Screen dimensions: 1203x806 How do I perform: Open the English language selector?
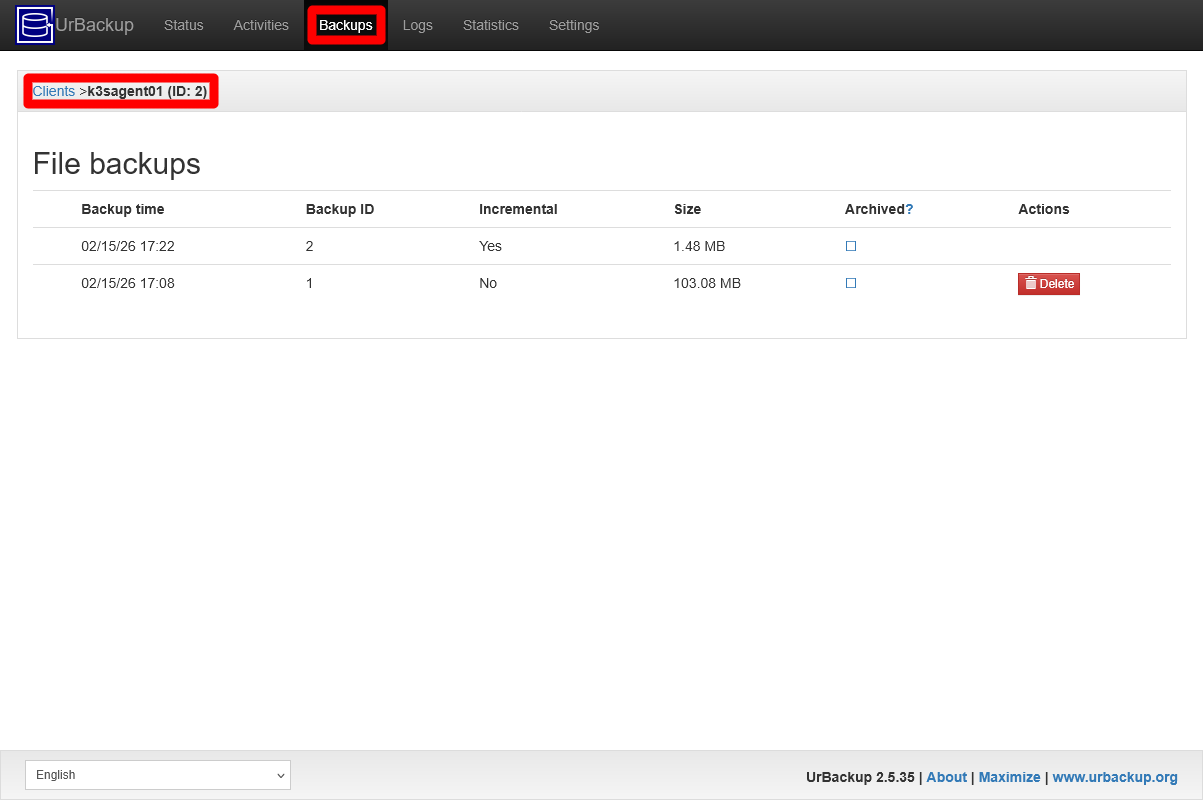(x=157, y=774)
